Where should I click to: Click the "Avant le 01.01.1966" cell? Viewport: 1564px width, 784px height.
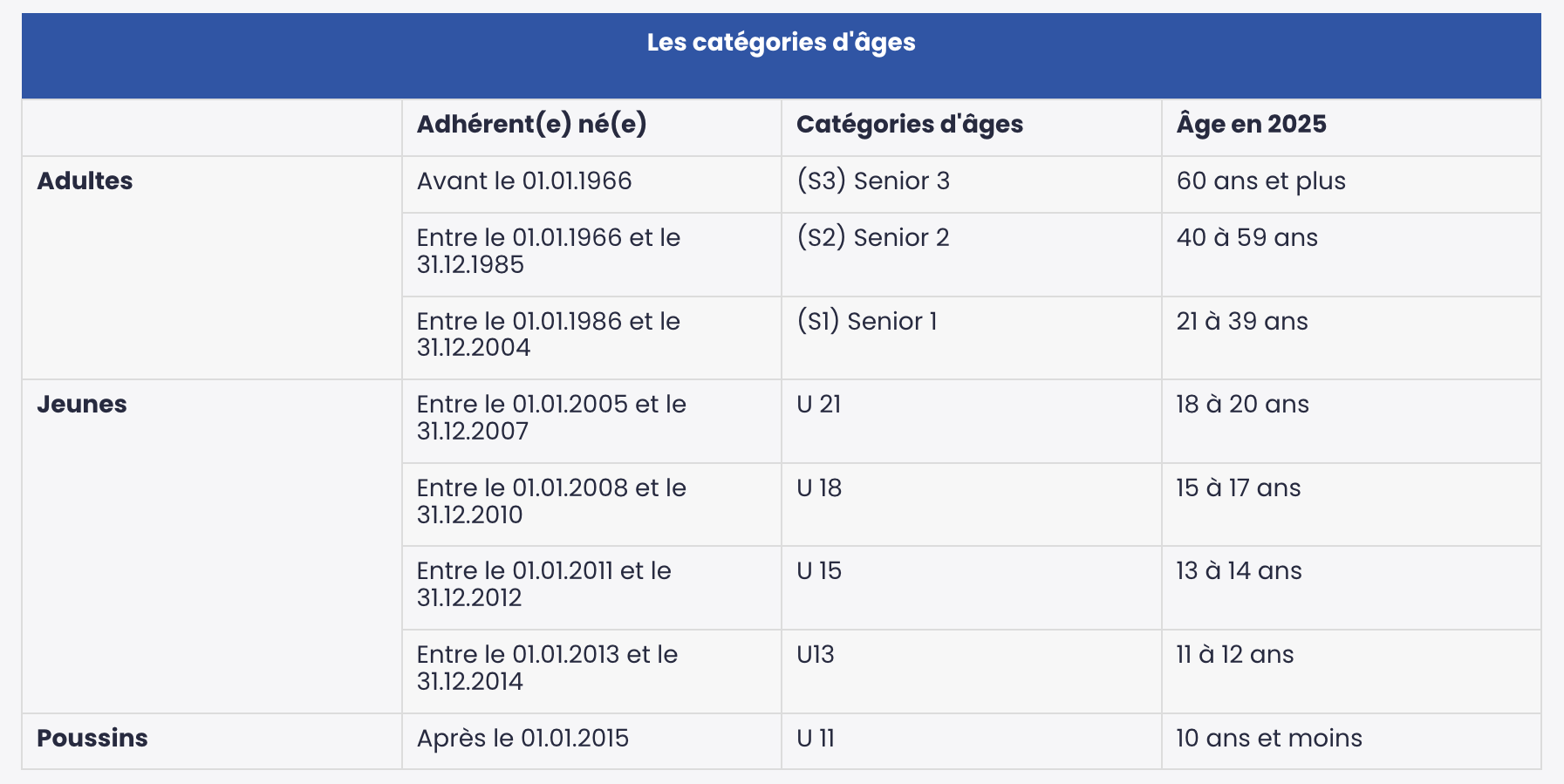(x=524, y=181)
